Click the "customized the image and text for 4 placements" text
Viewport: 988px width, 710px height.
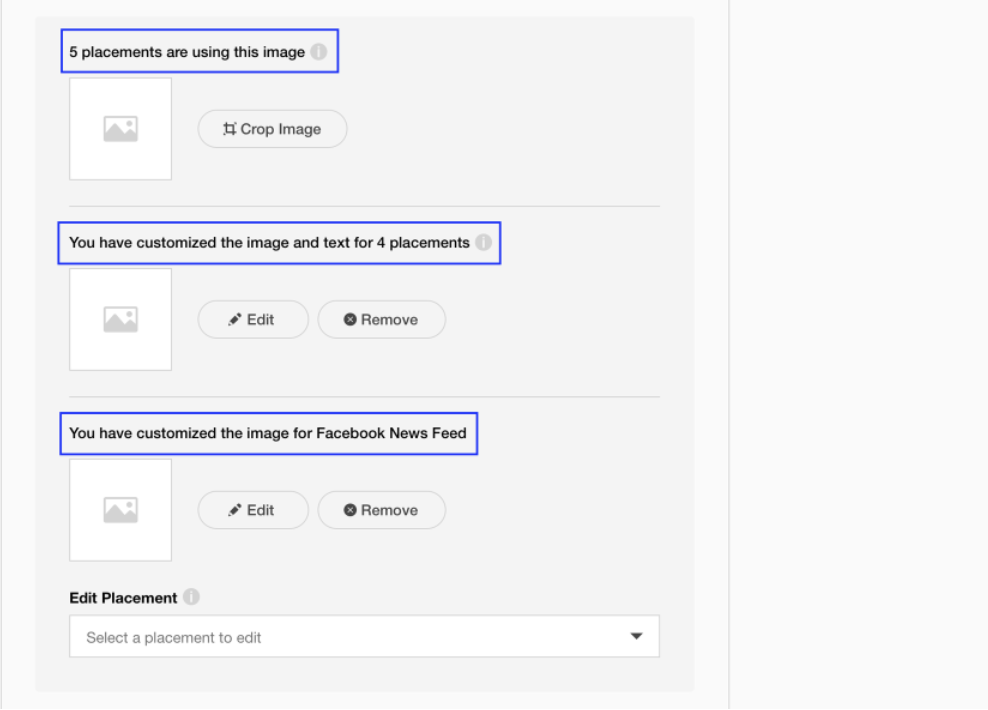pyautogui.click(x=268, y=242)
